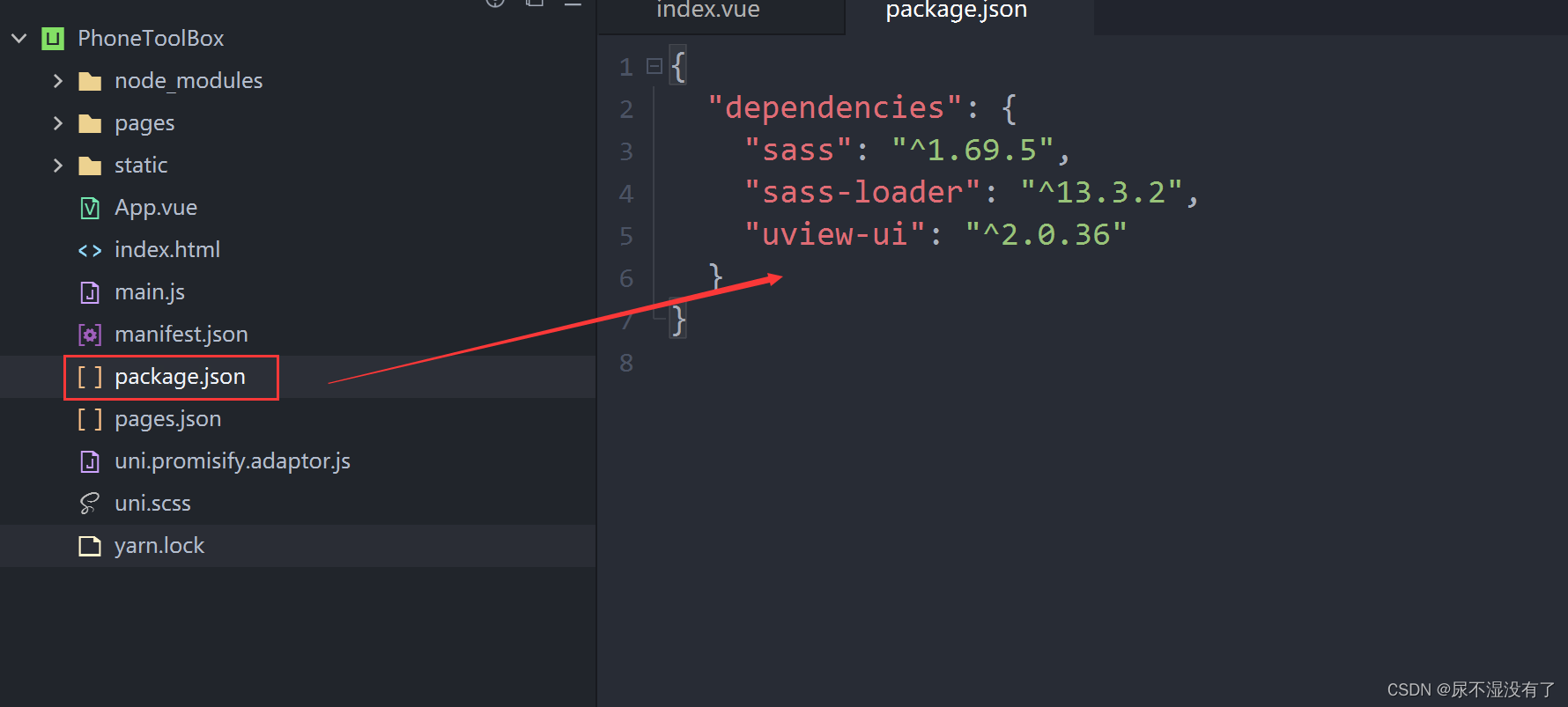This screenshot has height=707, width=1568.
Task: Click line number 2 in the gutter
Action: pyautogui.click(x=626, y=109)
